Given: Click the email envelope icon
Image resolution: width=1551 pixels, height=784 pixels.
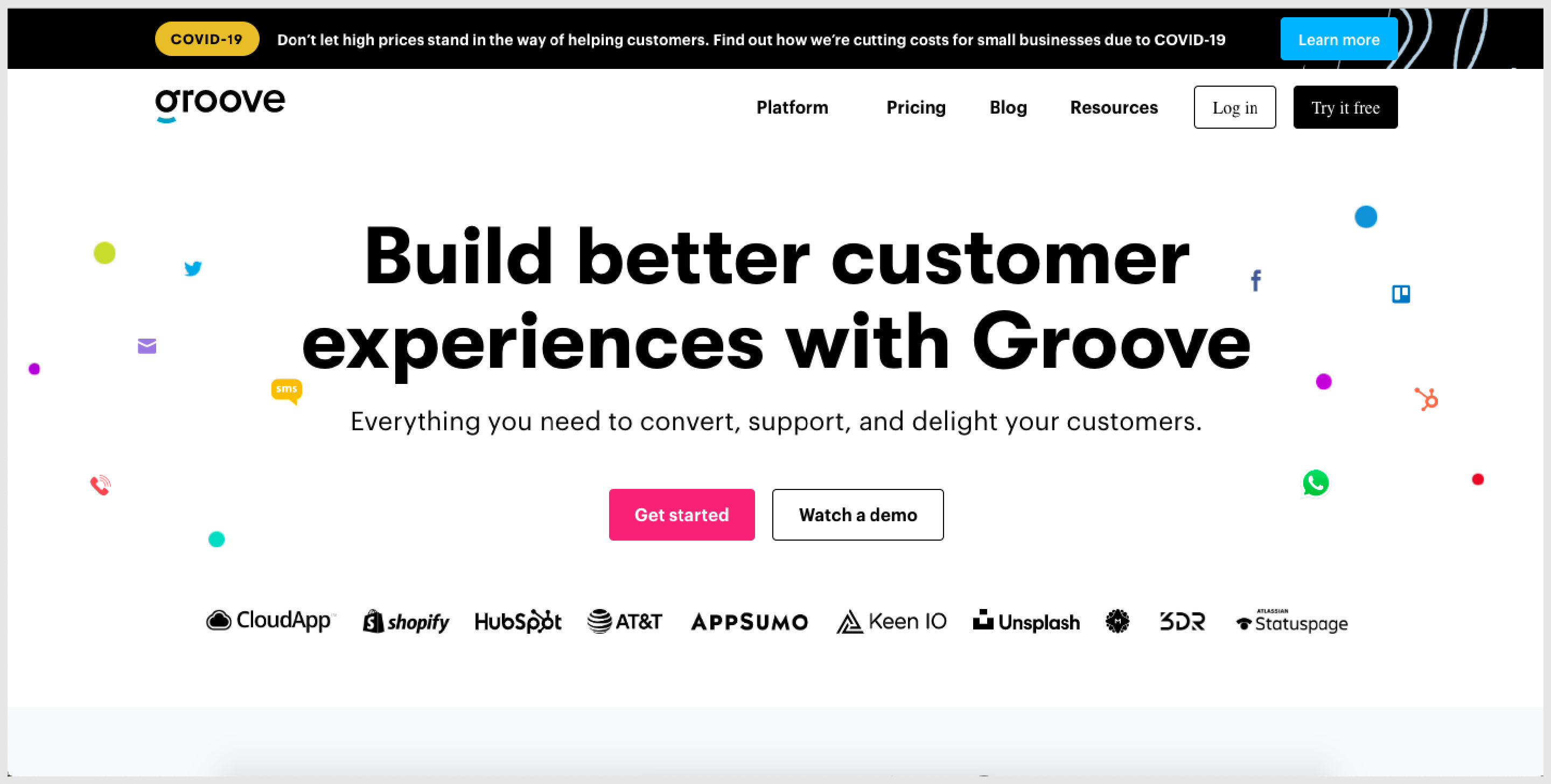Looking at the screenshot, I should (151, 346).
